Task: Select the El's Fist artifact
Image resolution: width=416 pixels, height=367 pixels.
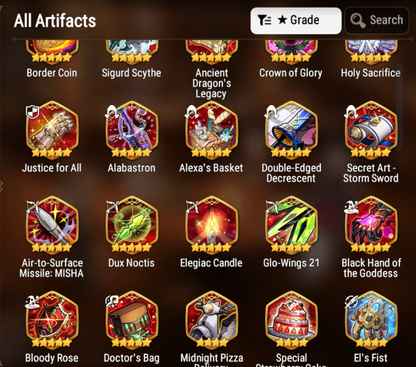Action: coord(371,321)
